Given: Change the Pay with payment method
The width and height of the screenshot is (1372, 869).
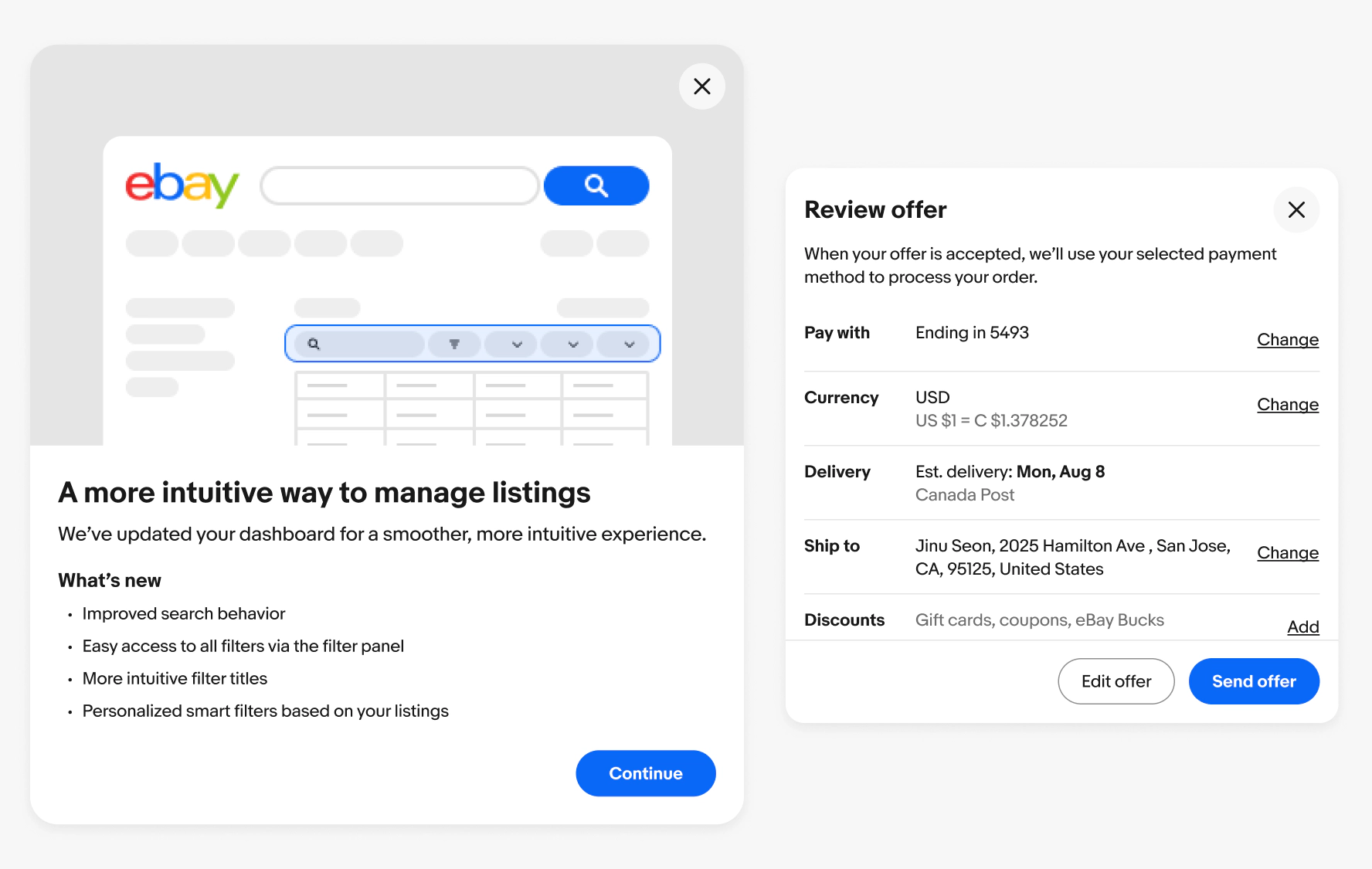Looking at the screenshot, I should coord(1288,340).
